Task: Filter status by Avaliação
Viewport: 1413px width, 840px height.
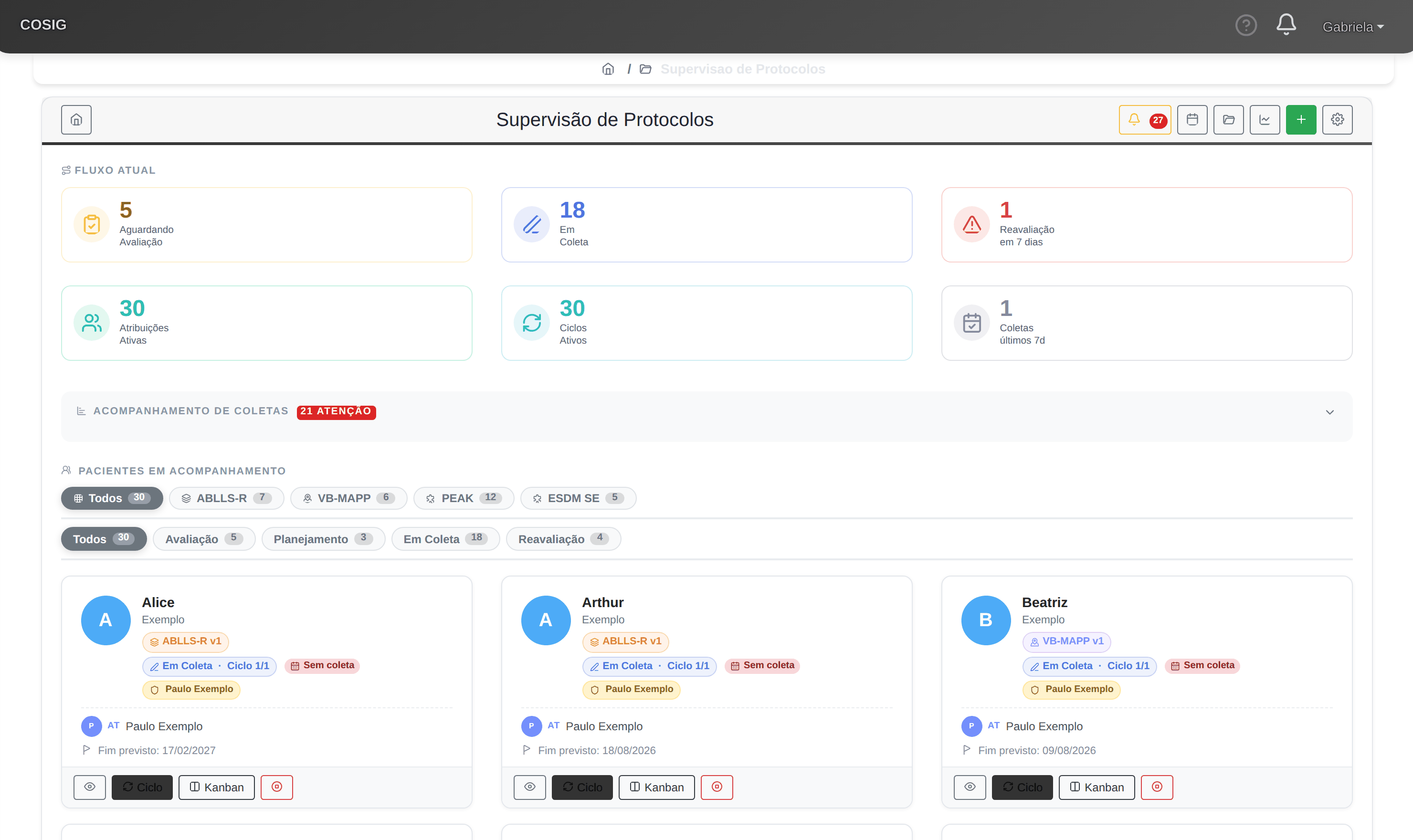Action: click(204, 539)
